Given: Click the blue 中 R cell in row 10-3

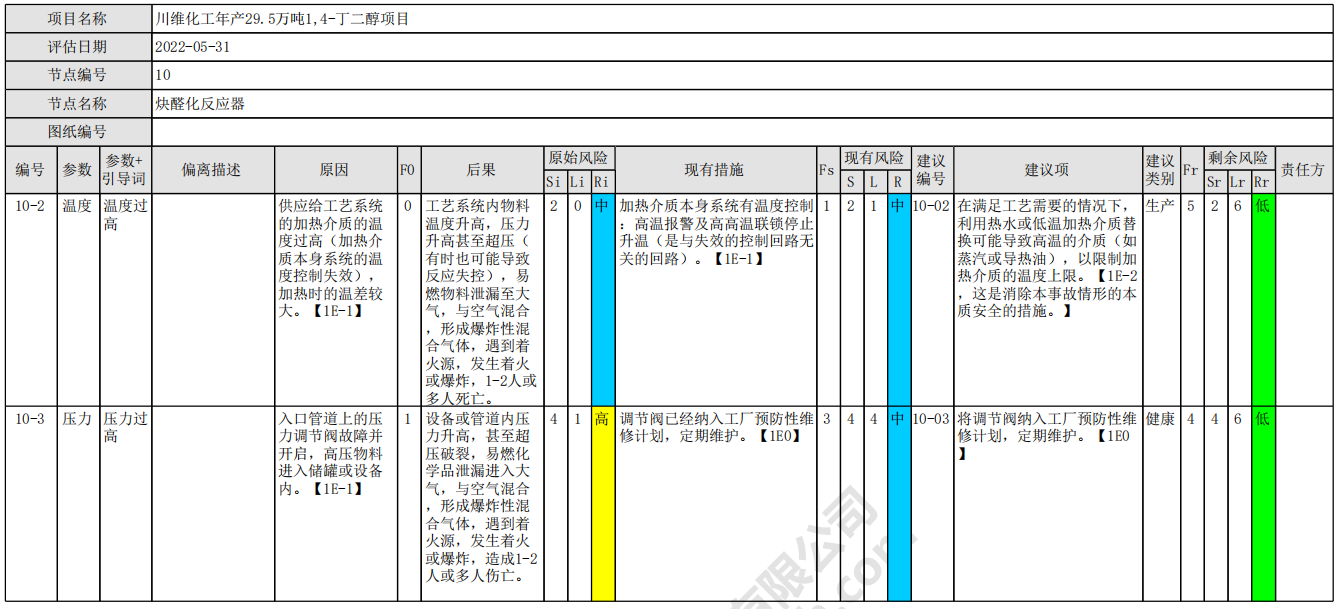Looking at the screenshot, I should 897,503.
